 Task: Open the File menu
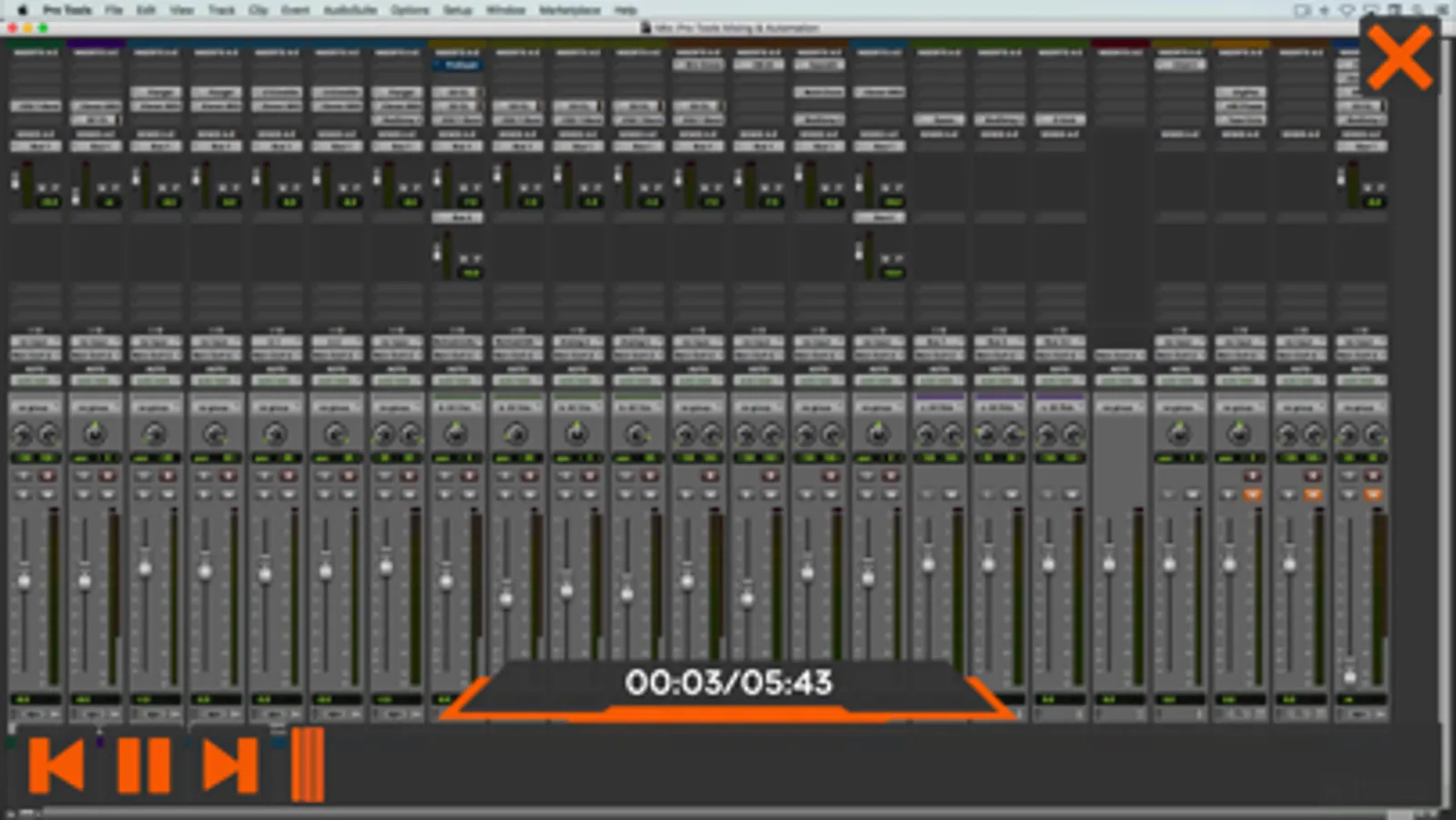pyautogui.click(x=113, y=10)
